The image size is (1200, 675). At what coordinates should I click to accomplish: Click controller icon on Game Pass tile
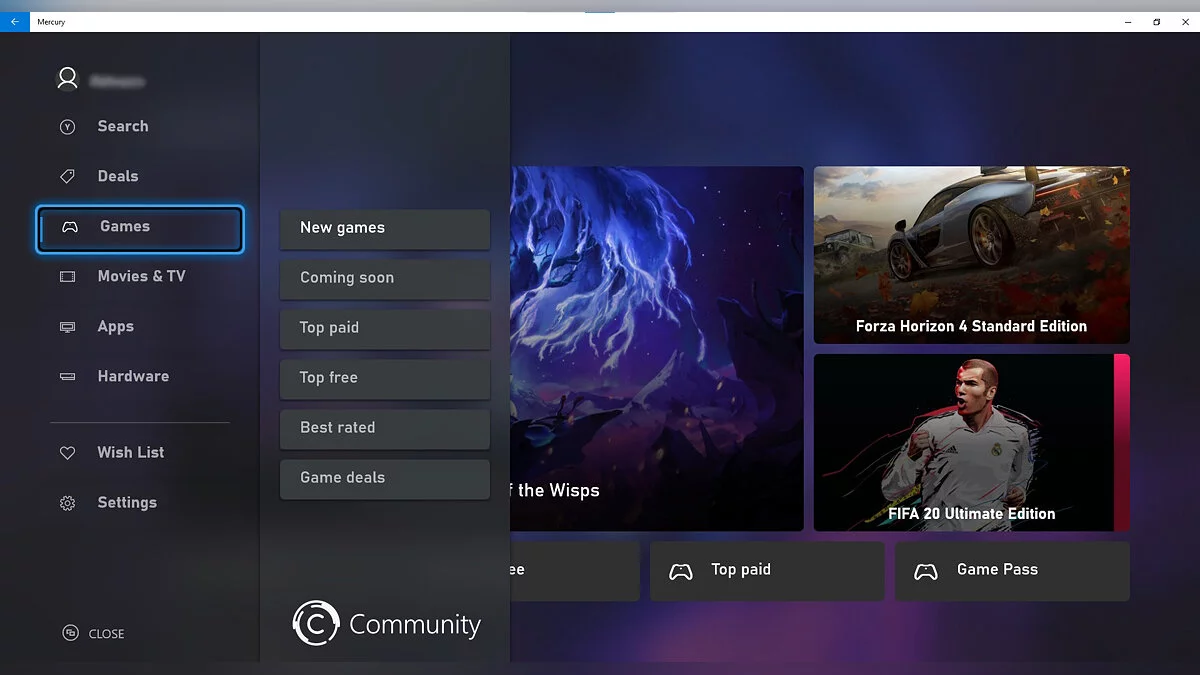926,571
